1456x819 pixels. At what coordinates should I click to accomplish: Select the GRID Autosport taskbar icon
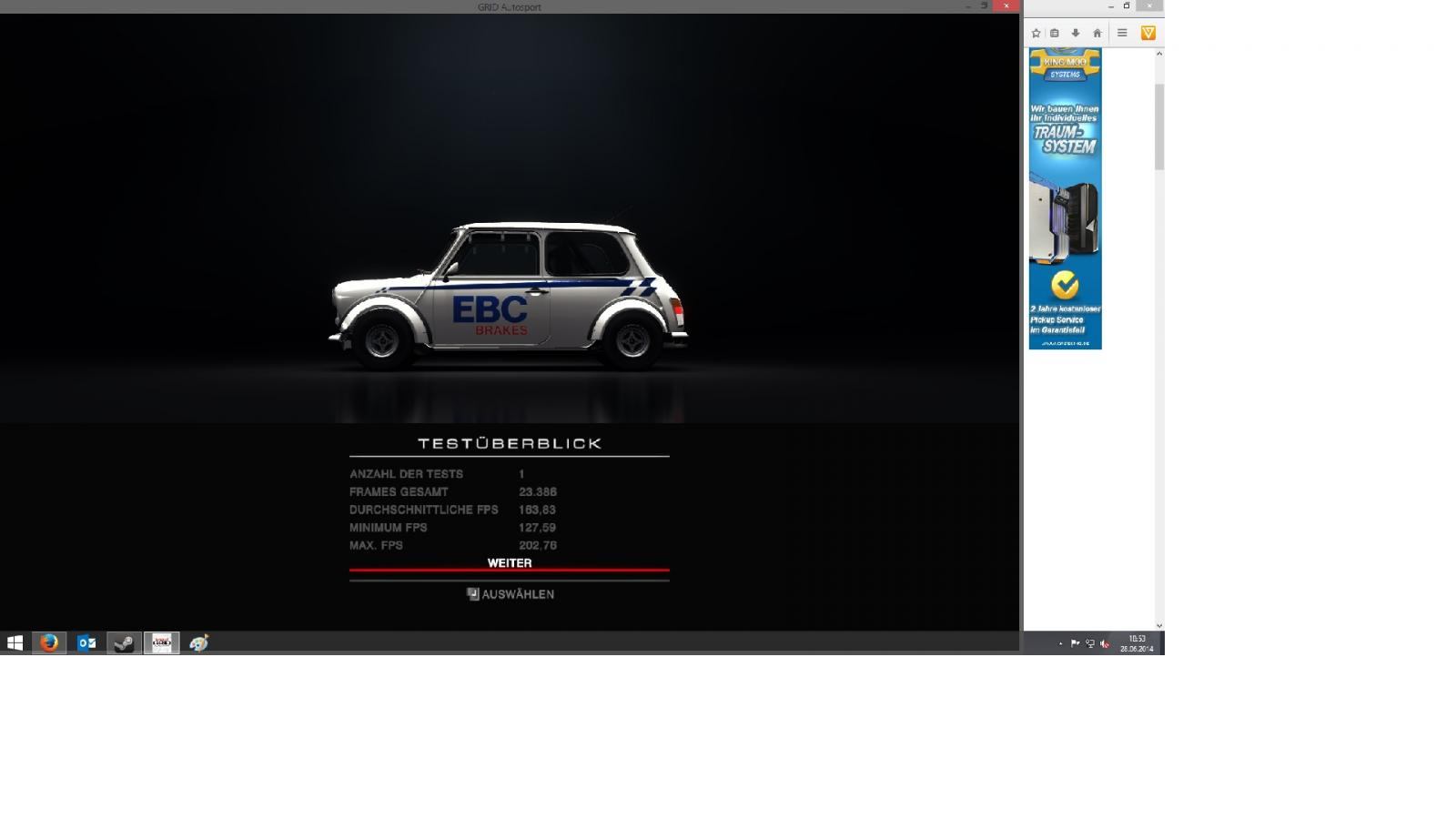pos(161,642)
